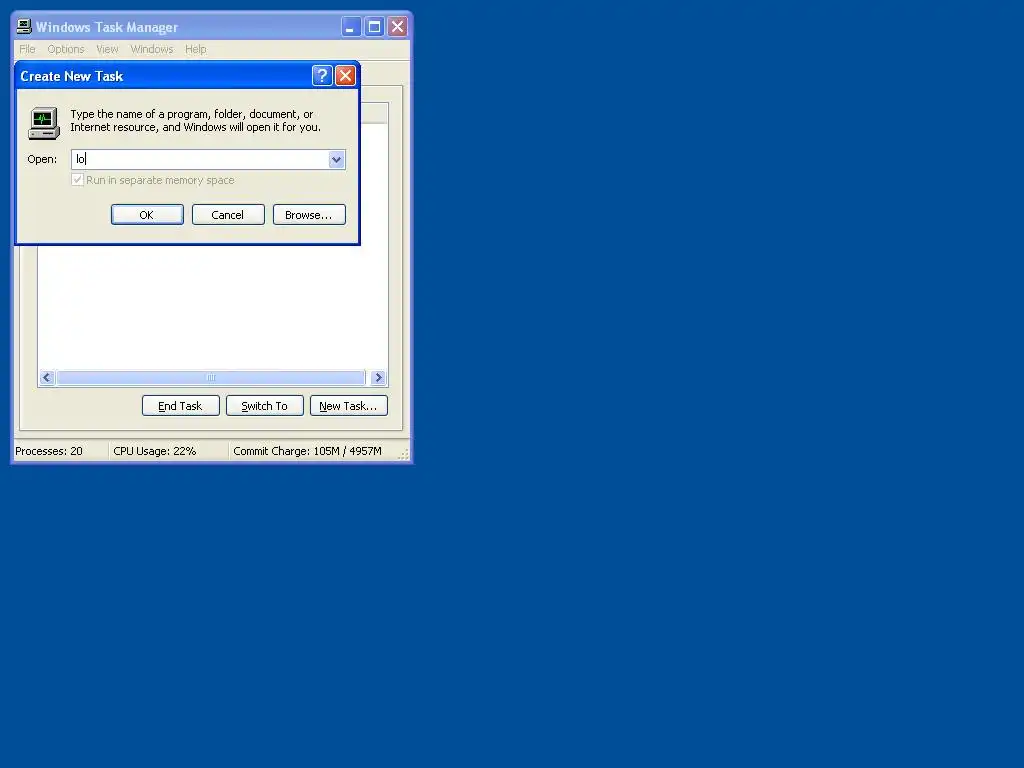Click the help question mark in Create New Task
Viewport: 1024px width, 768px height.
322,76
